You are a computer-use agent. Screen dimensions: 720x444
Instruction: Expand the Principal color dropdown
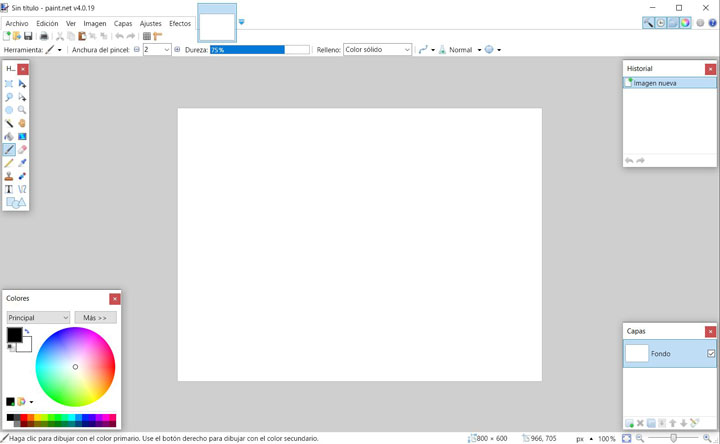coord(38,318)
